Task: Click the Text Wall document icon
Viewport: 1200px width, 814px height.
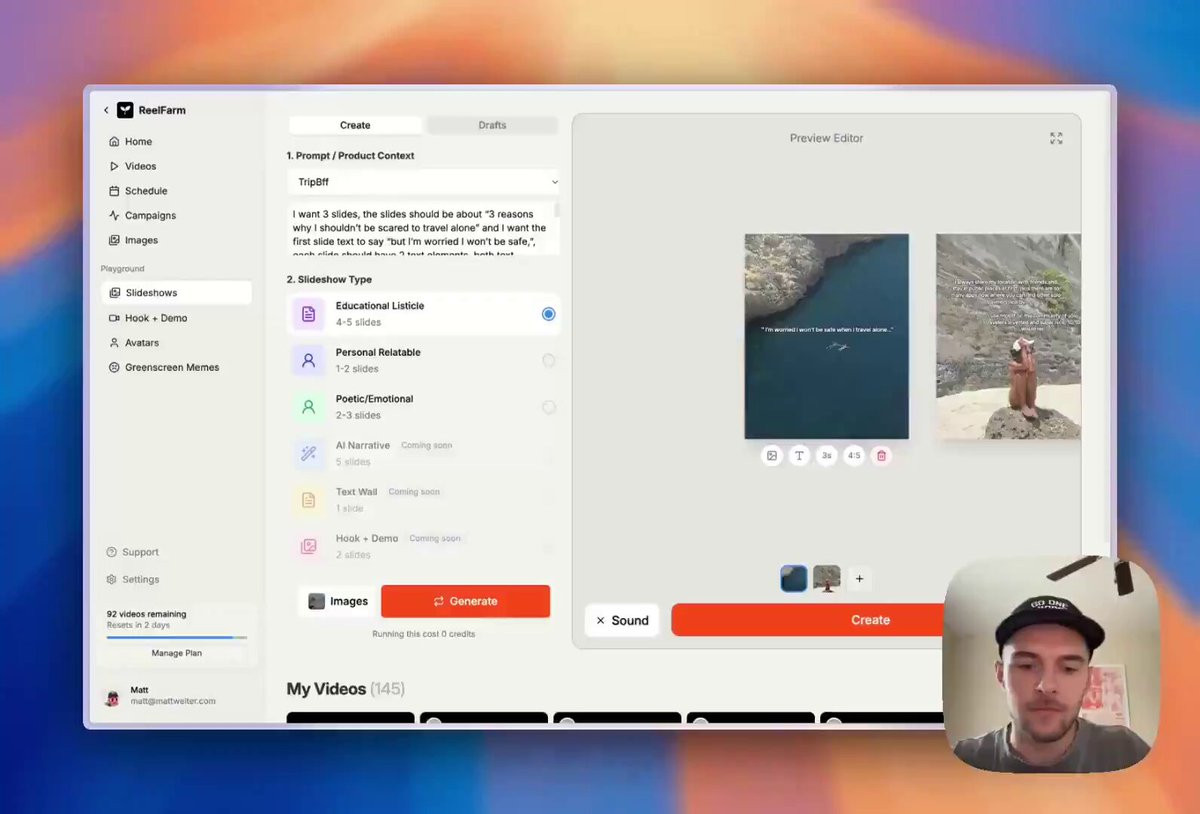Action: click(308, 499)
